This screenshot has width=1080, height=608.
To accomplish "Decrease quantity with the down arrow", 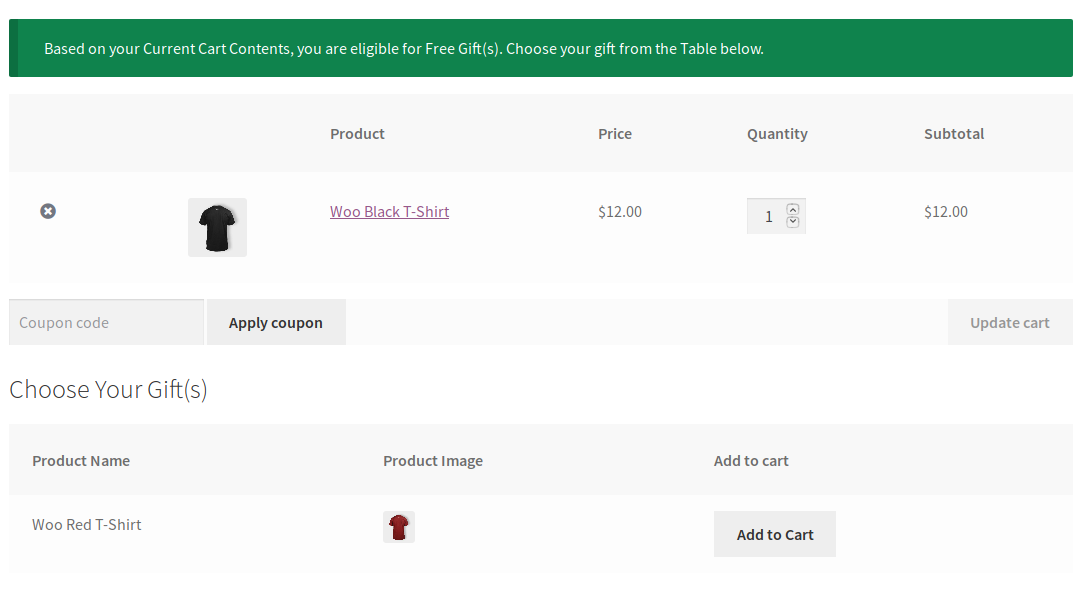I will tap(793, 222).
